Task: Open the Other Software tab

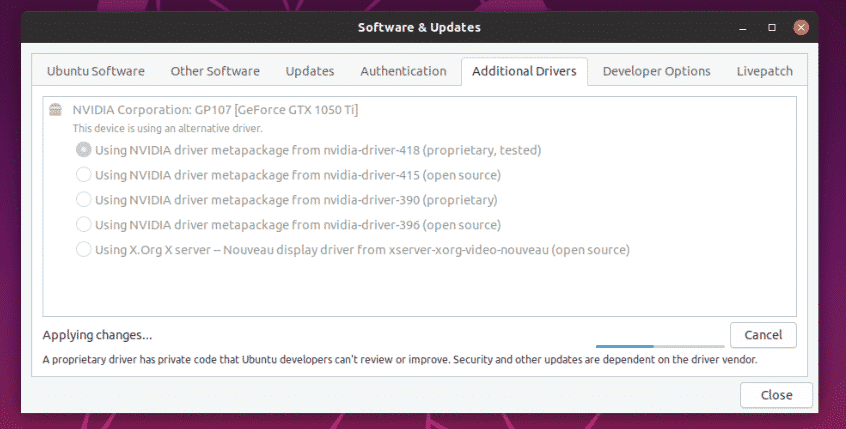Action: point(215,71)
